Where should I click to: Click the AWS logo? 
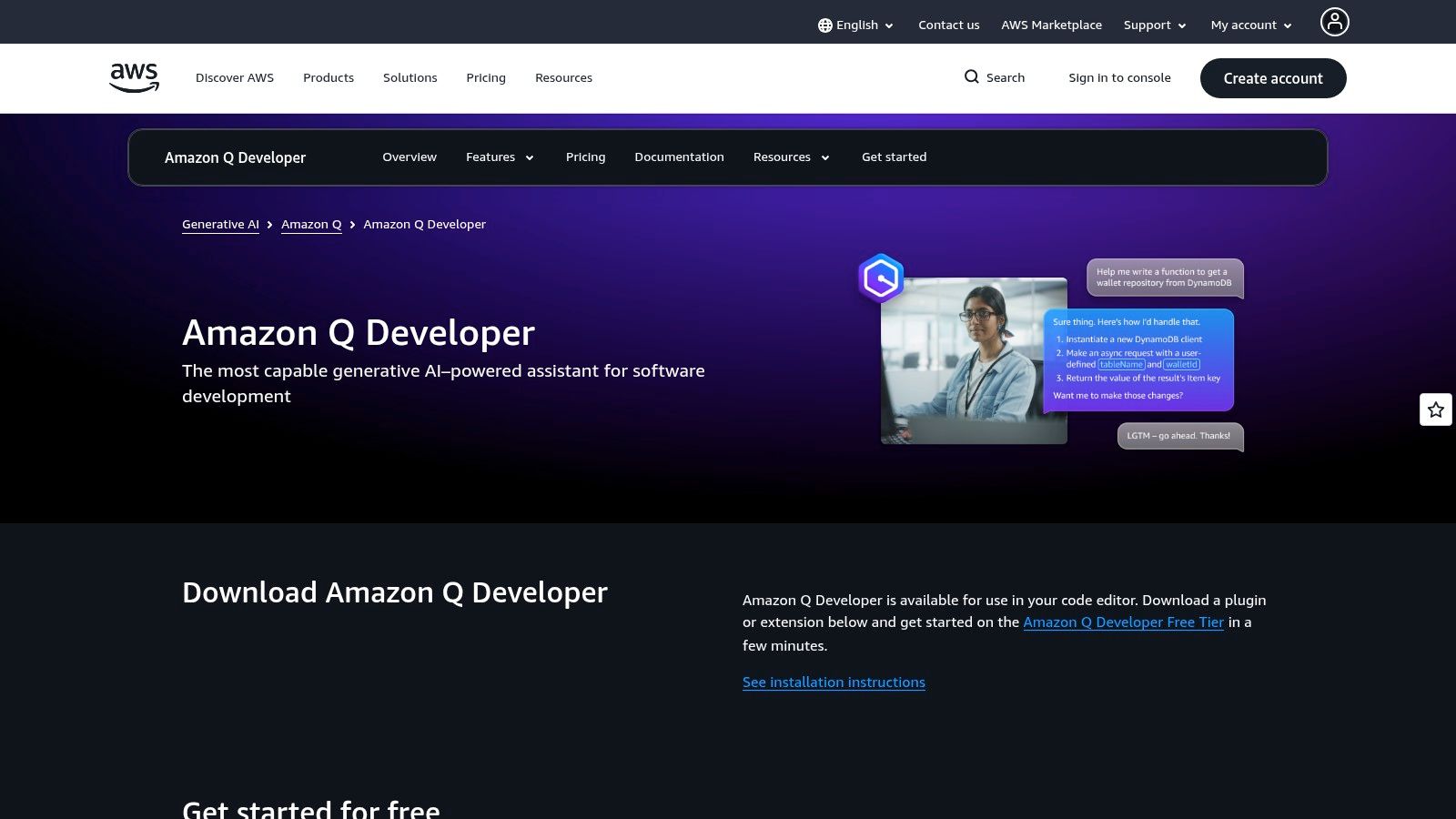click(135, 77)
